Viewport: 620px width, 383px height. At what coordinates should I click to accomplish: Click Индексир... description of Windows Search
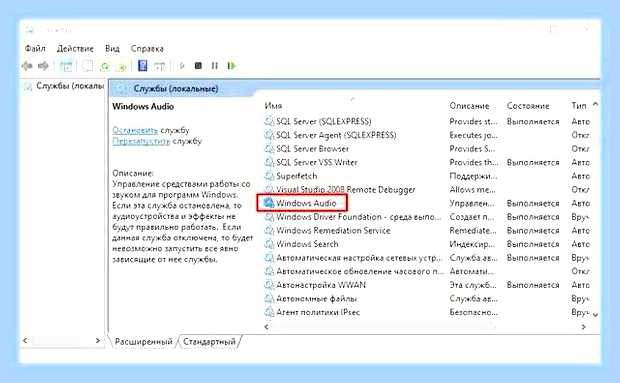click(472, 244)
